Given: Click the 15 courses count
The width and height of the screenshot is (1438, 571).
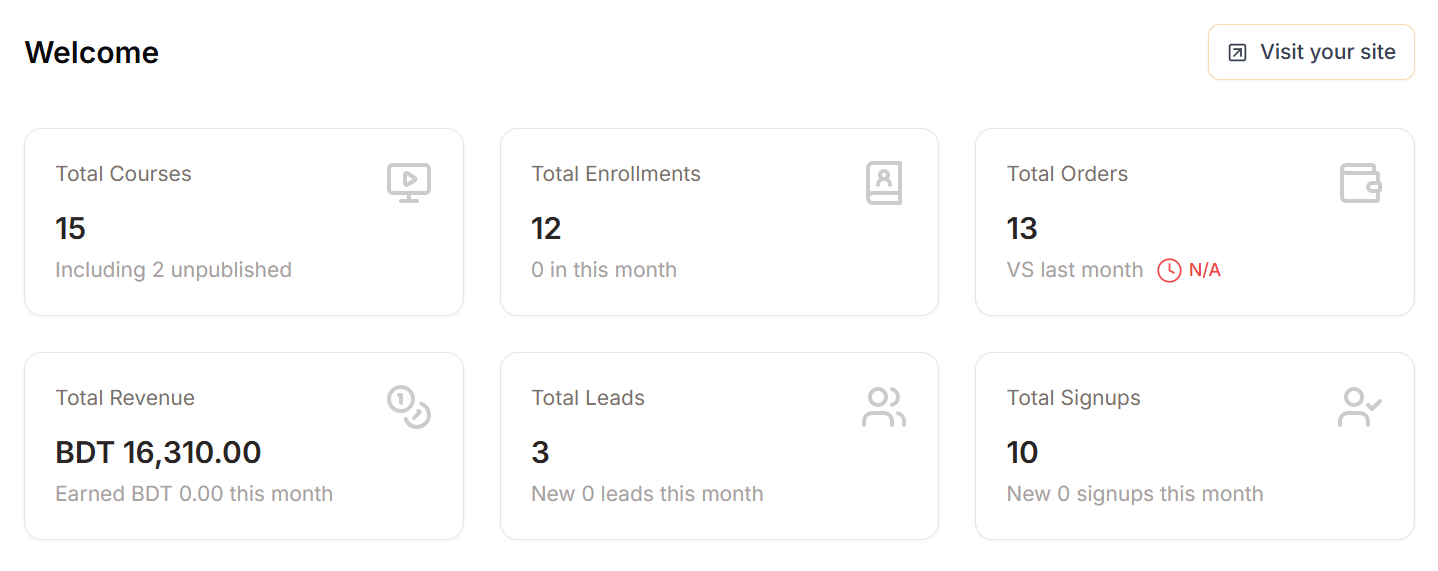Looking at the screenshot, I should (71, 229).
